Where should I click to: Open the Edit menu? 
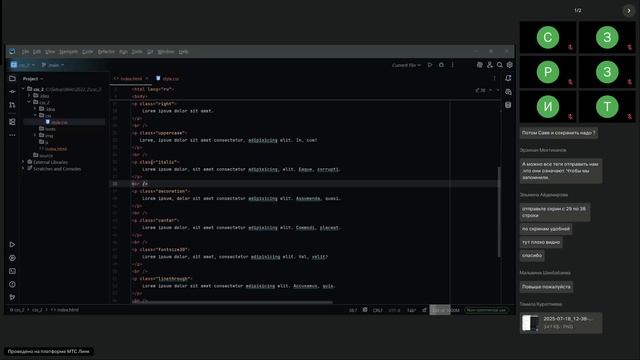37,51
